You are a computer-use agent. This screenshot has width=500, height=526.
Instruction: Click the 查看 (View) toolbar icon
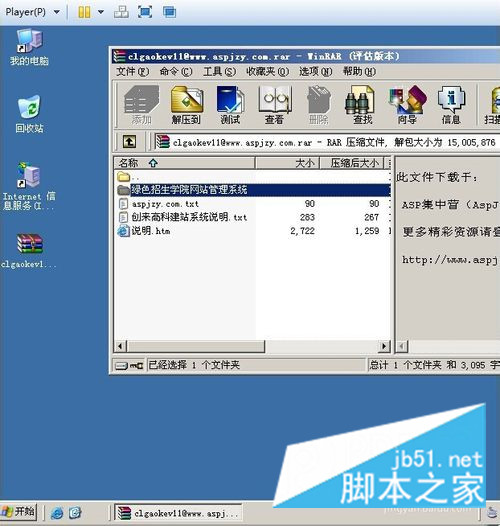coord(274,105)
